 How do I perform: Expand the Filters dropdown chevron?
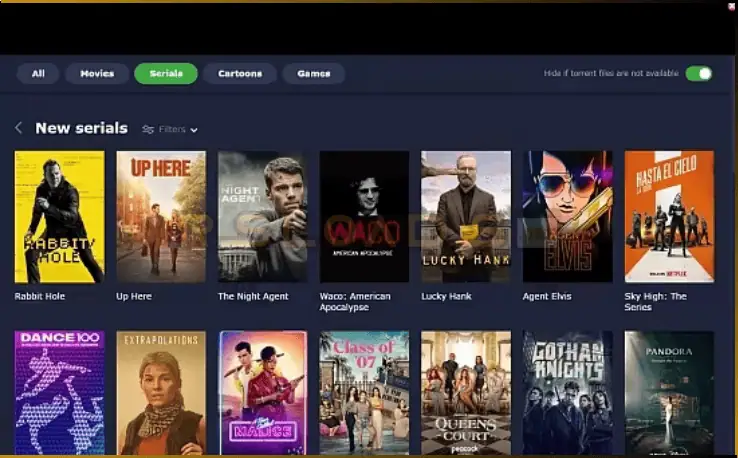point(194,130)
